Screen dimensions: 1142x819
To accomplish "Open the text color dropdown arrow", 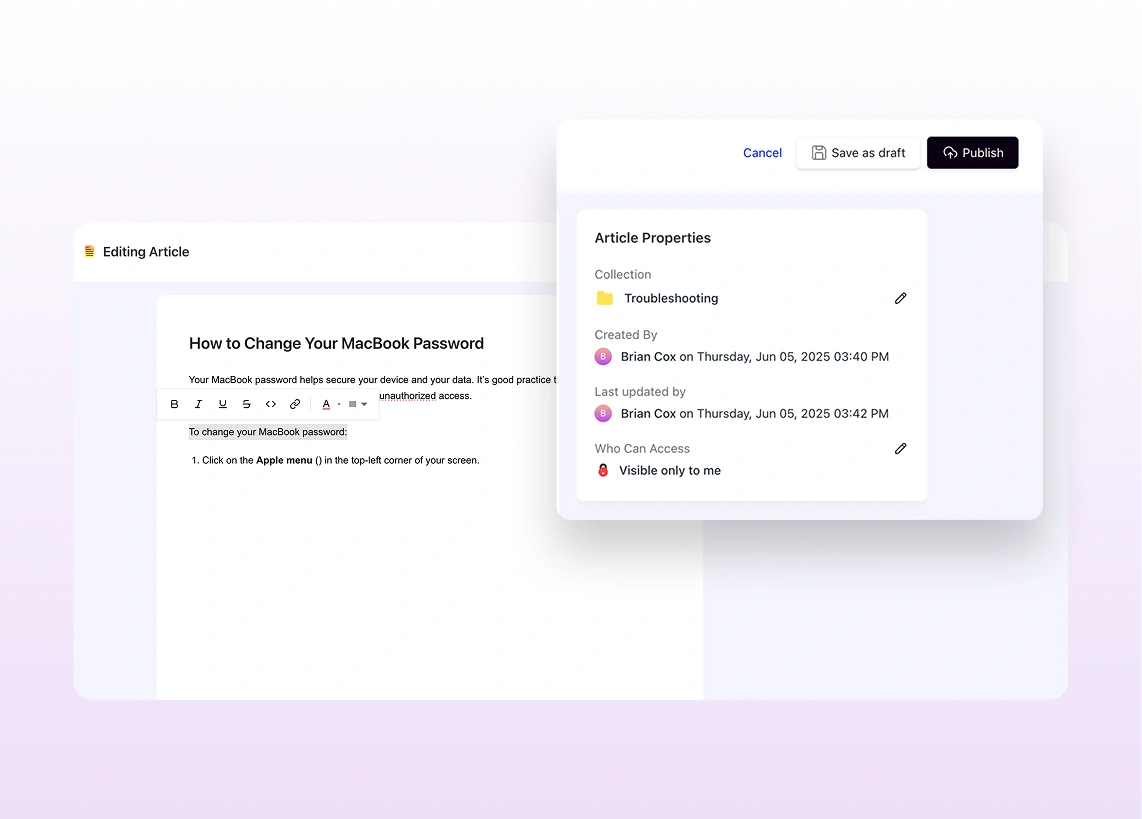I will (x=339, y=405).
